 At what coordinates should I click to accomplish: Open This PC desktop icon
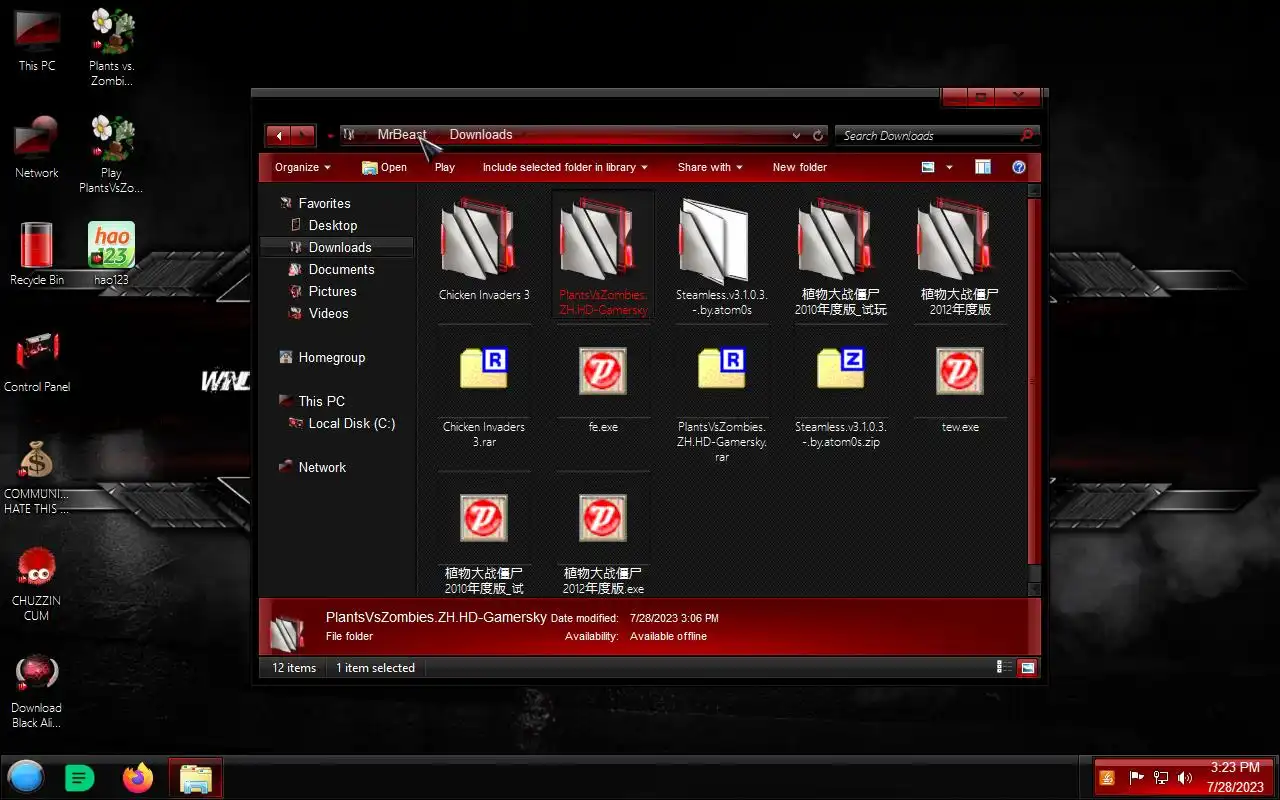click(x=37, y=40)
